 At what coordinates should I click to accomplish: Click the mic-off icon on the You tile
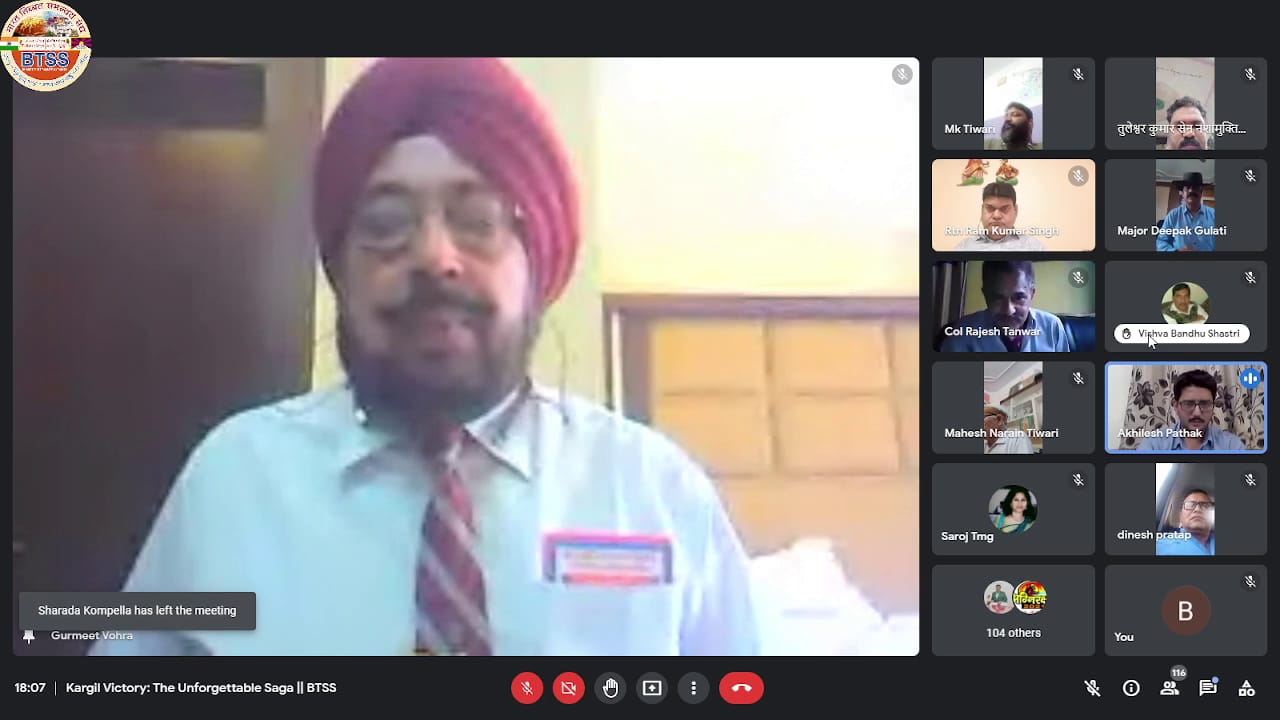(1250, 581)
